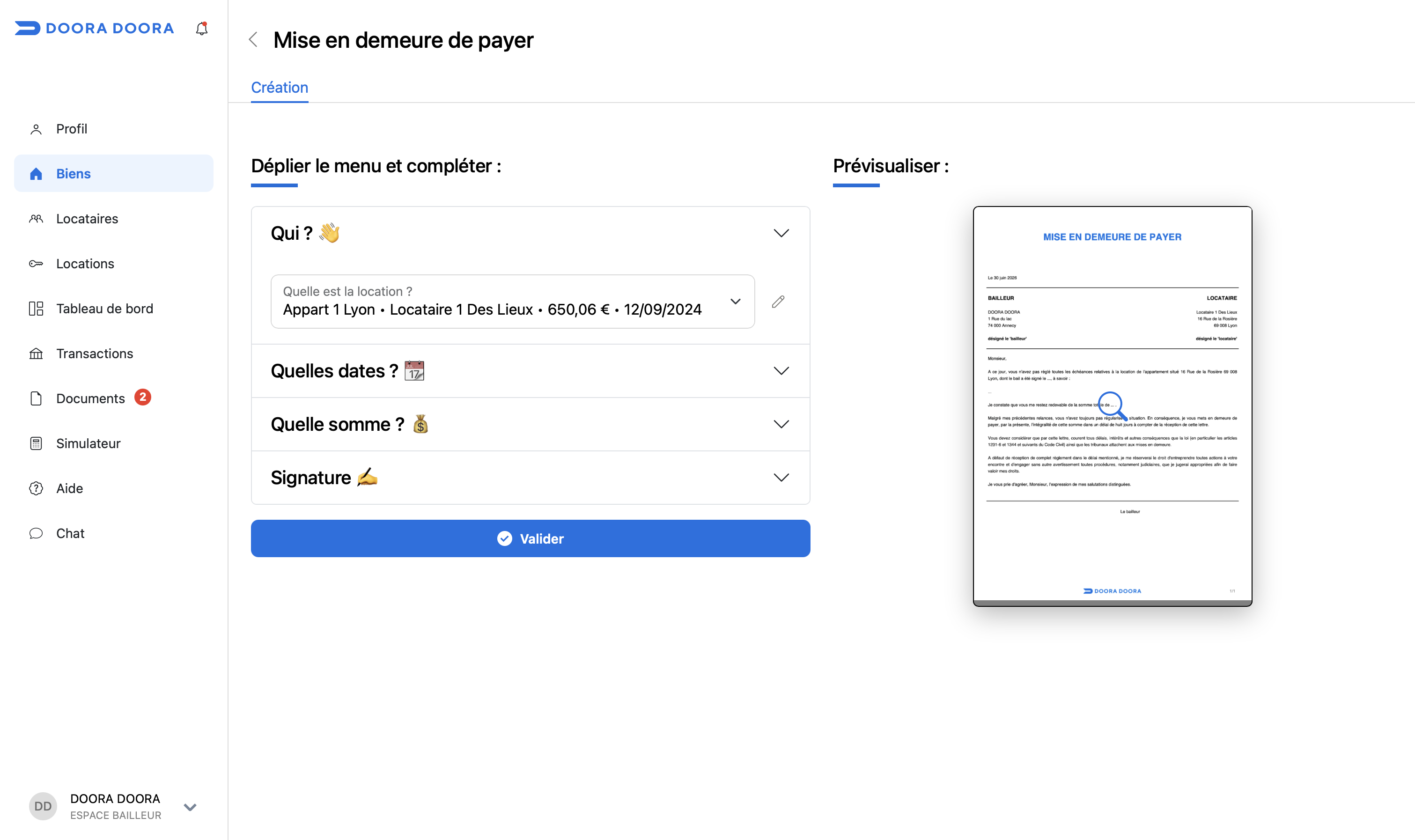Open the Tableau de bord section
1415x840 pixels.
pos(113,309)
